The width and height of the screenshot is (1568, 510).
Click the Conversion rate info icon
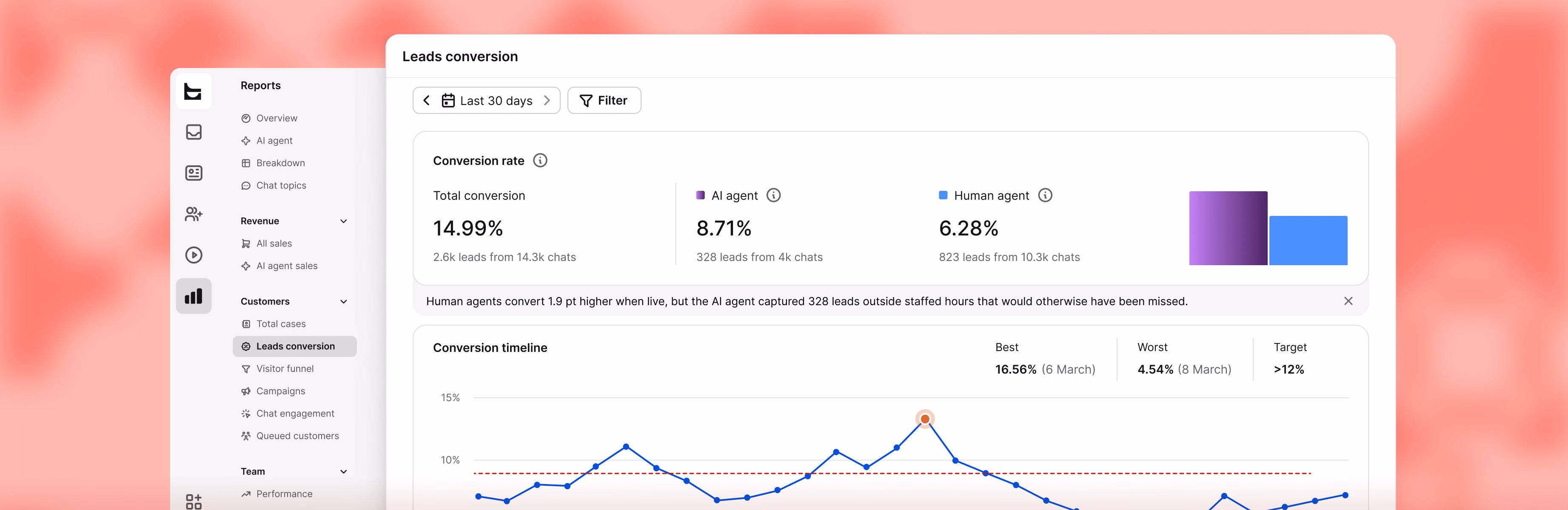coord(540,161)
